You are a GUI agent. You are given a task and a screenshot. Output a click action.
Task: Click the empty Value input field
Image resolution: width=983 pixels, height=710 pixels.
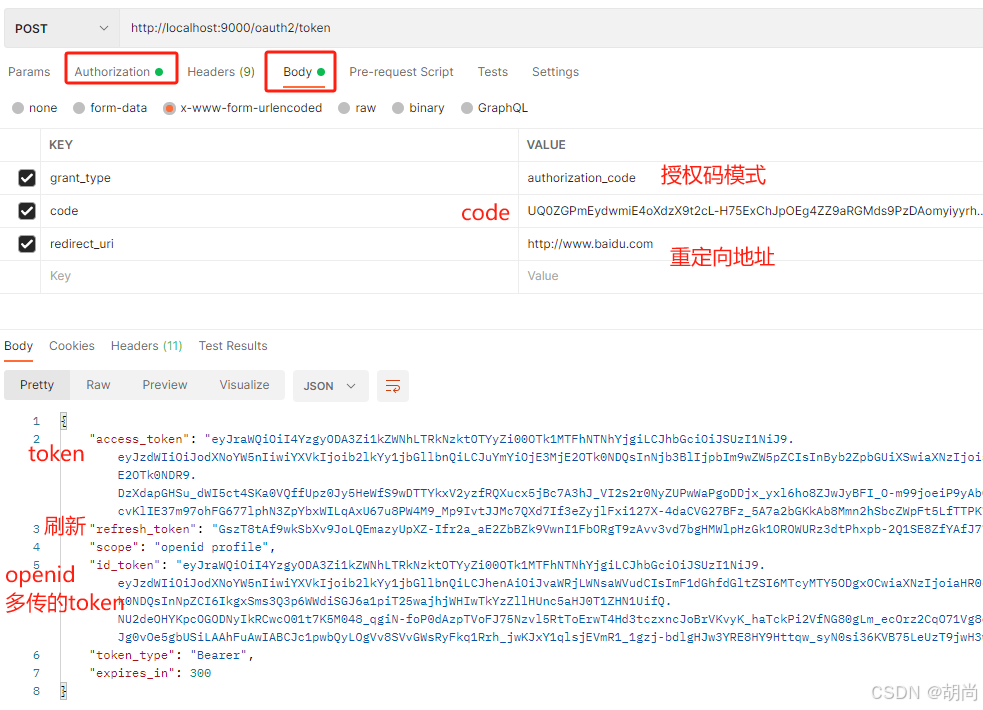coord(751,276)
